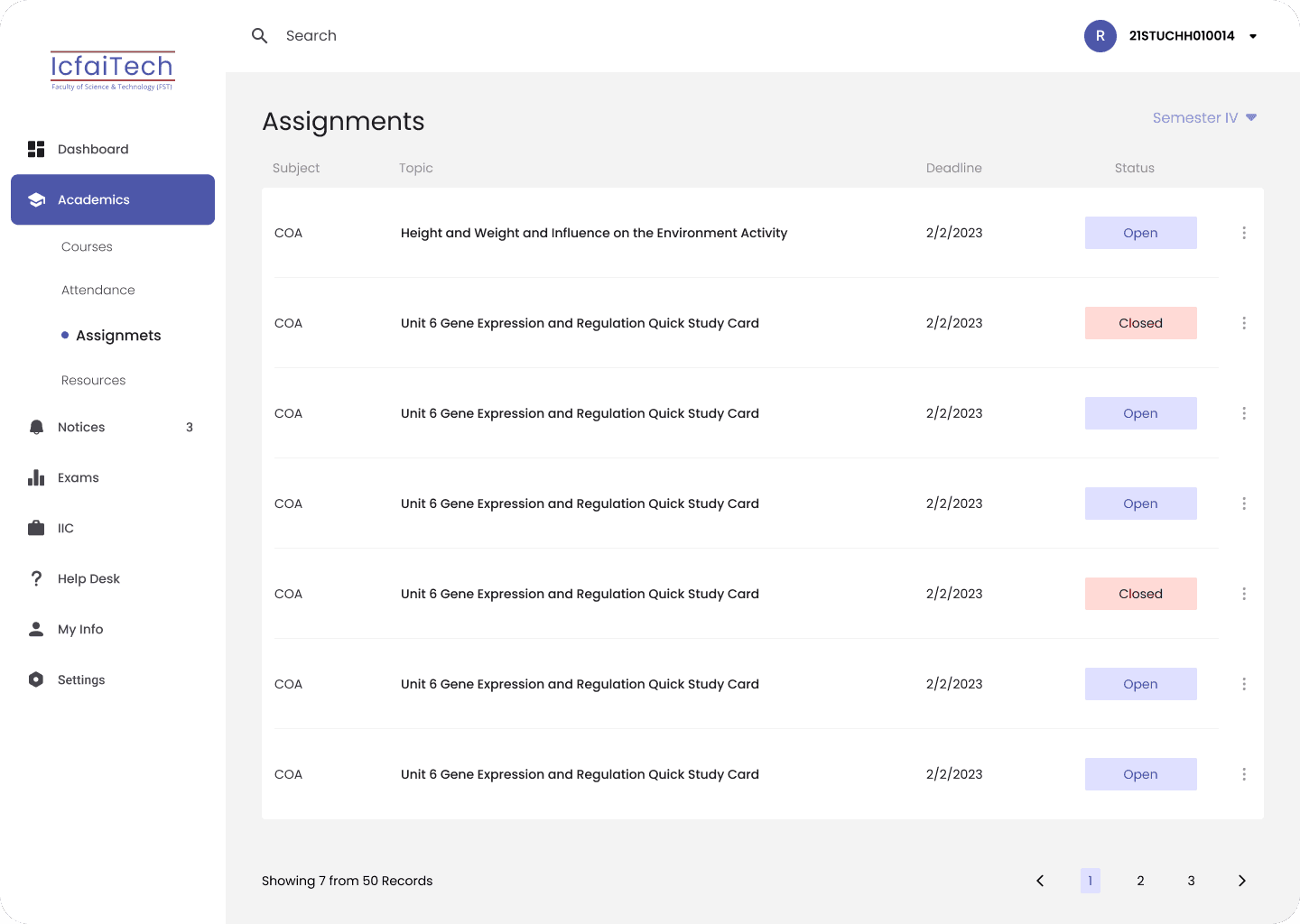
Task: Open the Dashboard grid icon
Action: (x=36, y=149)
